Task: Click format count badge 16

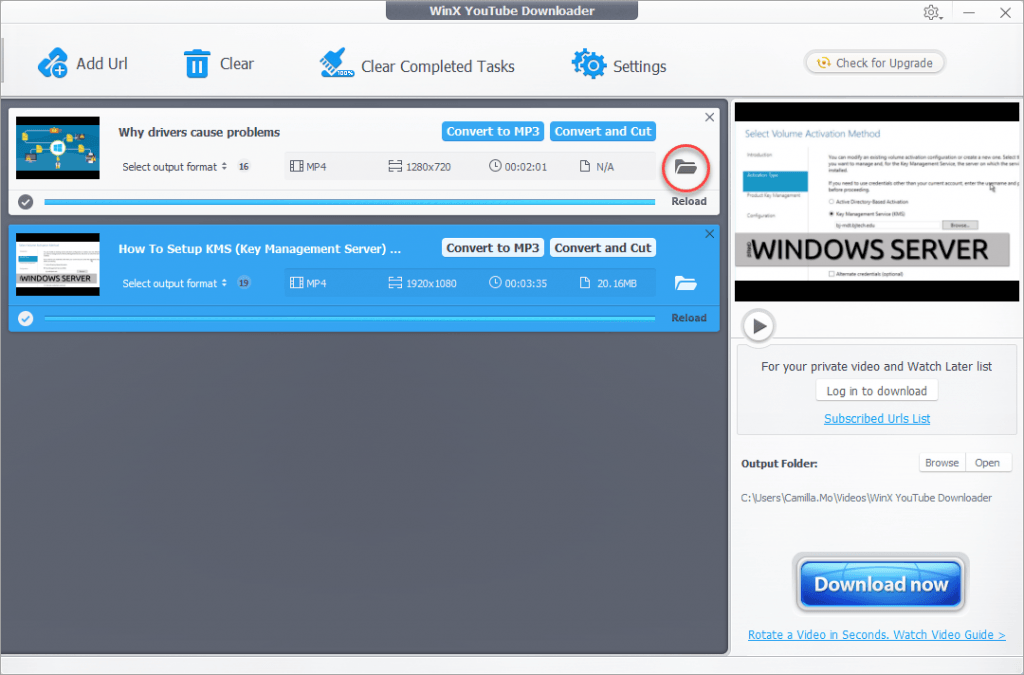Action: (244, 166)
